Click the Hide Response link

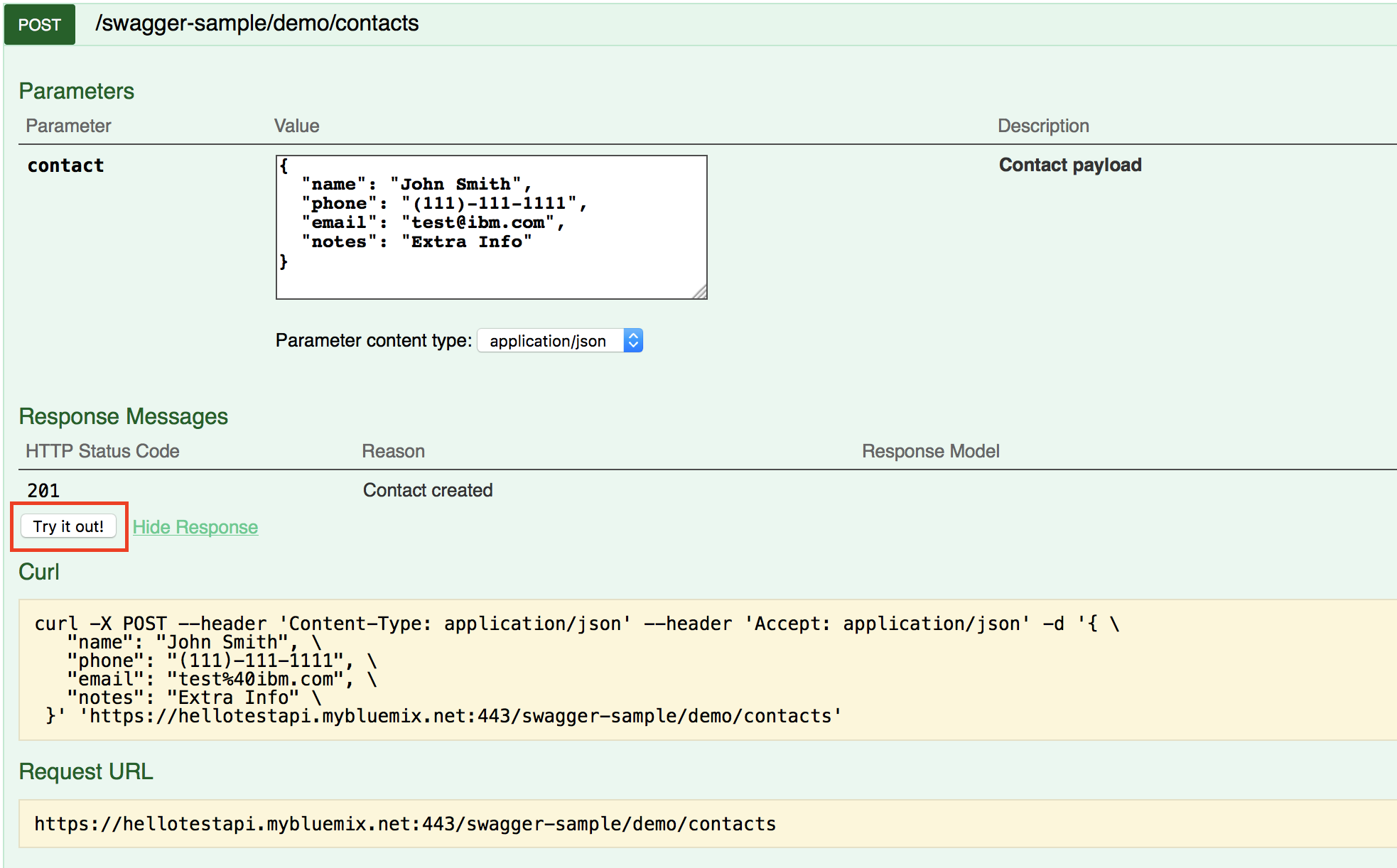tap(195, 527)
